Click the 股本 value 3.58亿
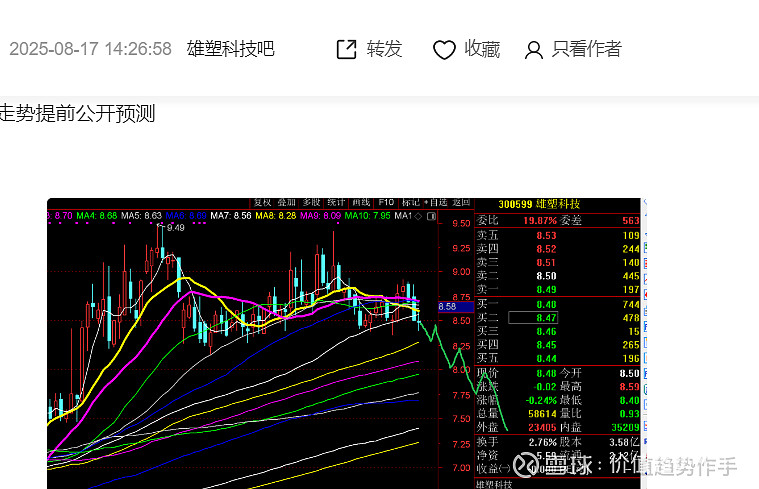Screen dimensions: 759x489 click(x=624, y=442)
